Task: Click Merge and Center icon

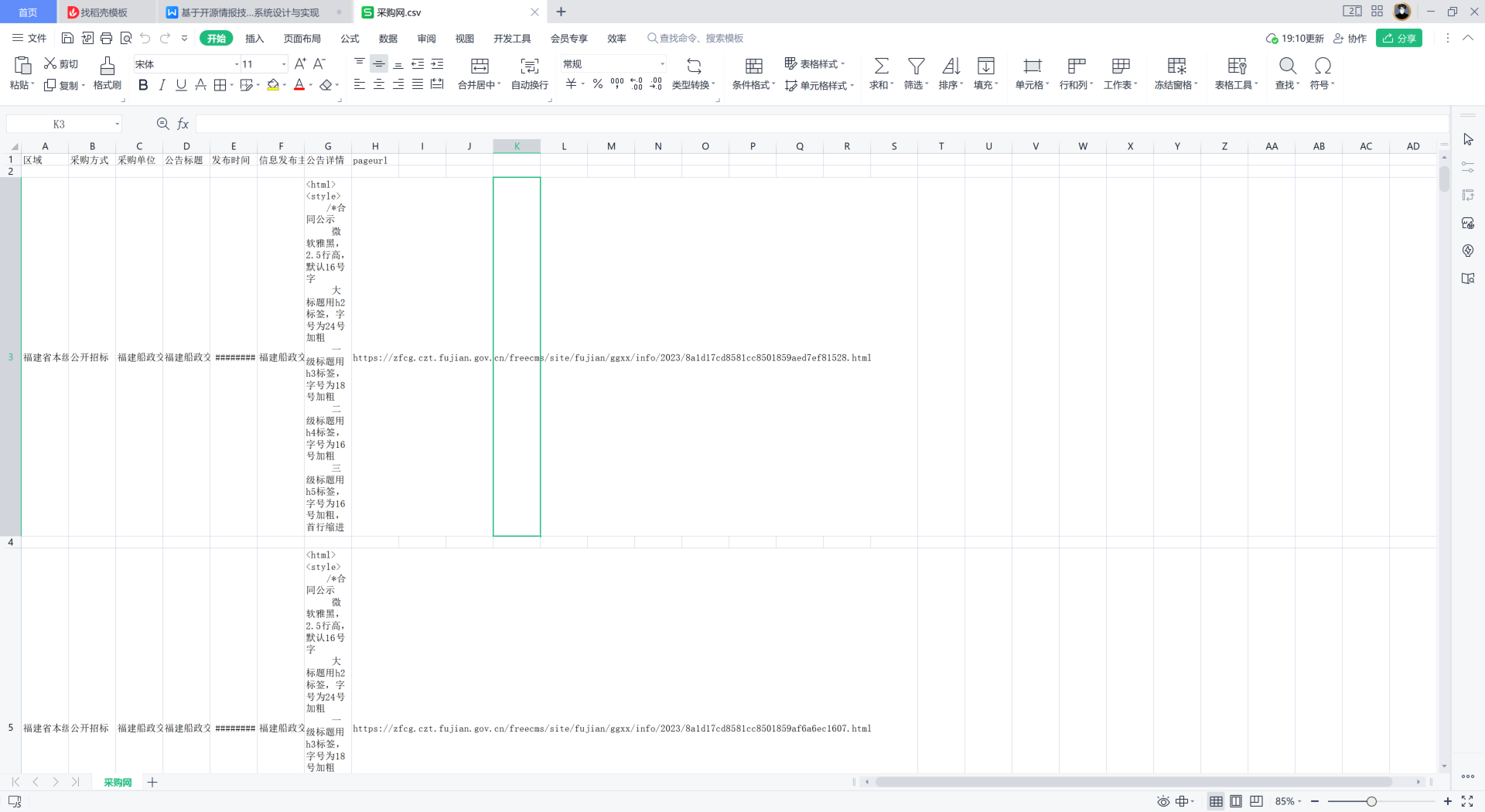Action: click(480, 66)
